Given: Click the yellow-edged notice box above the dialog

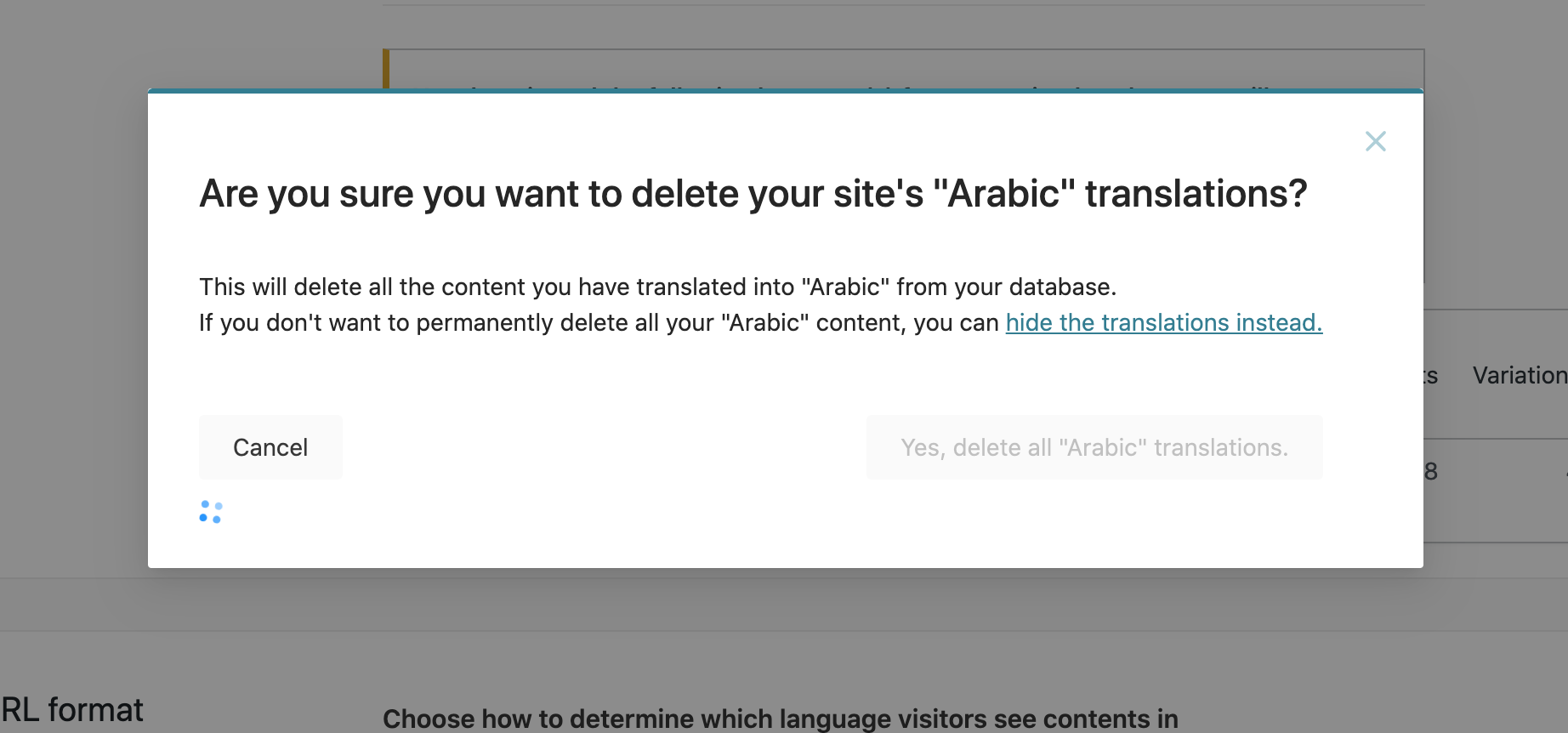Looking at the screenshot, I should tap(903, 69).
